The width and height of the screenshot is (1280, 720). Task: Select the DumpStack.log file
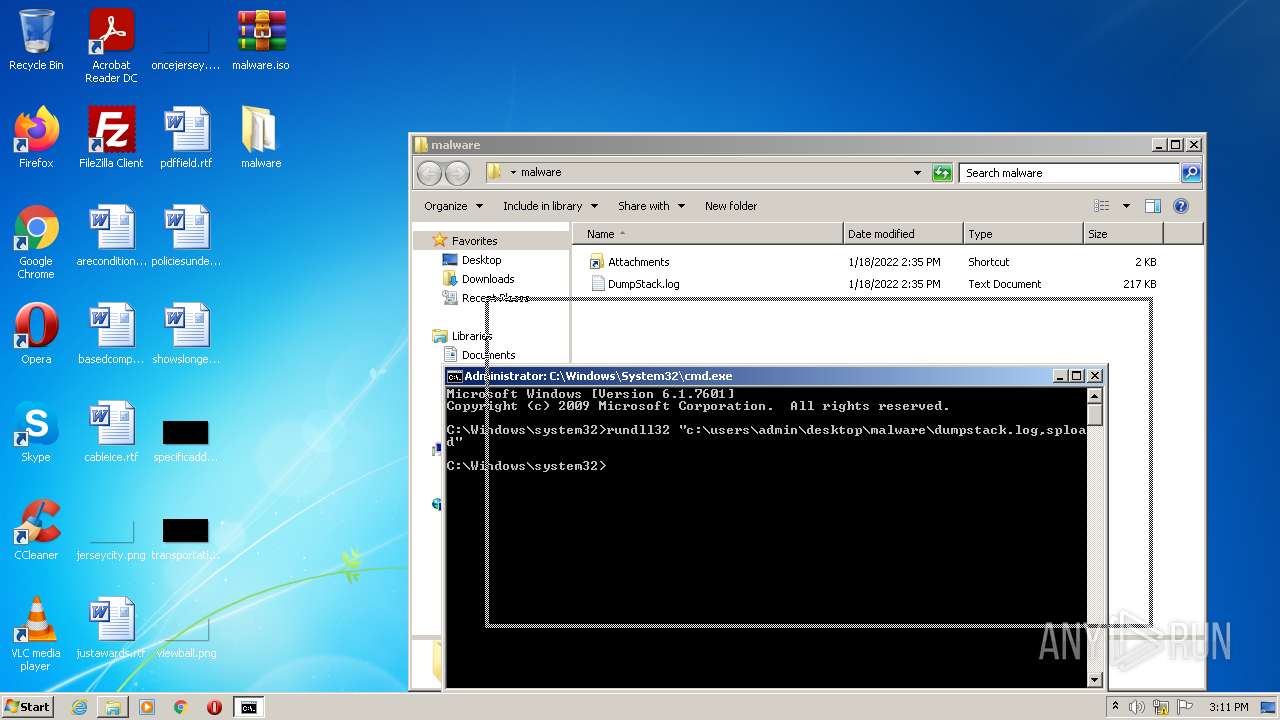(x=643, y=284)
